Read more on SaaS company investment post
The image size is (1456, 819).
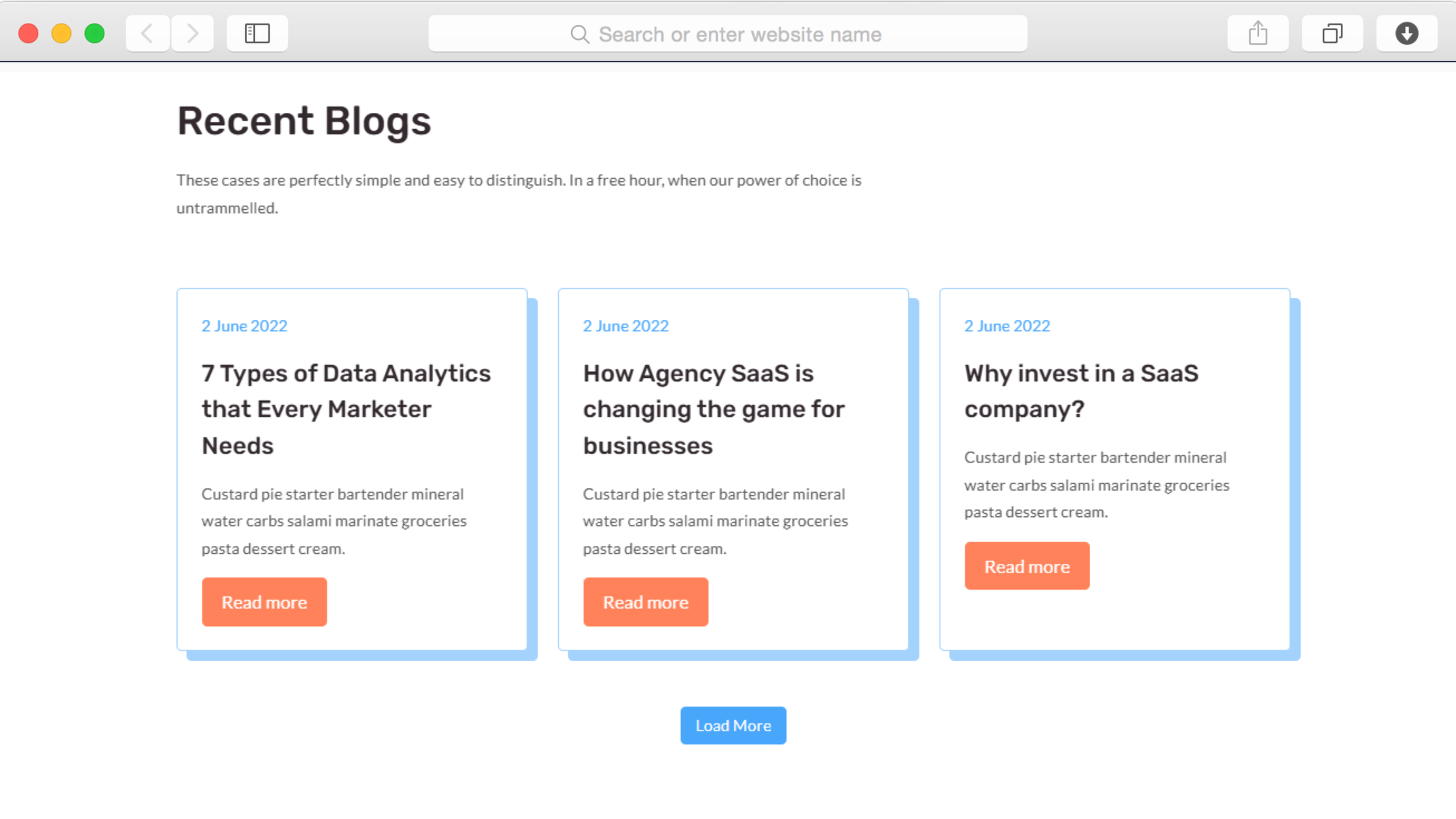click(x=1026, y=566)
